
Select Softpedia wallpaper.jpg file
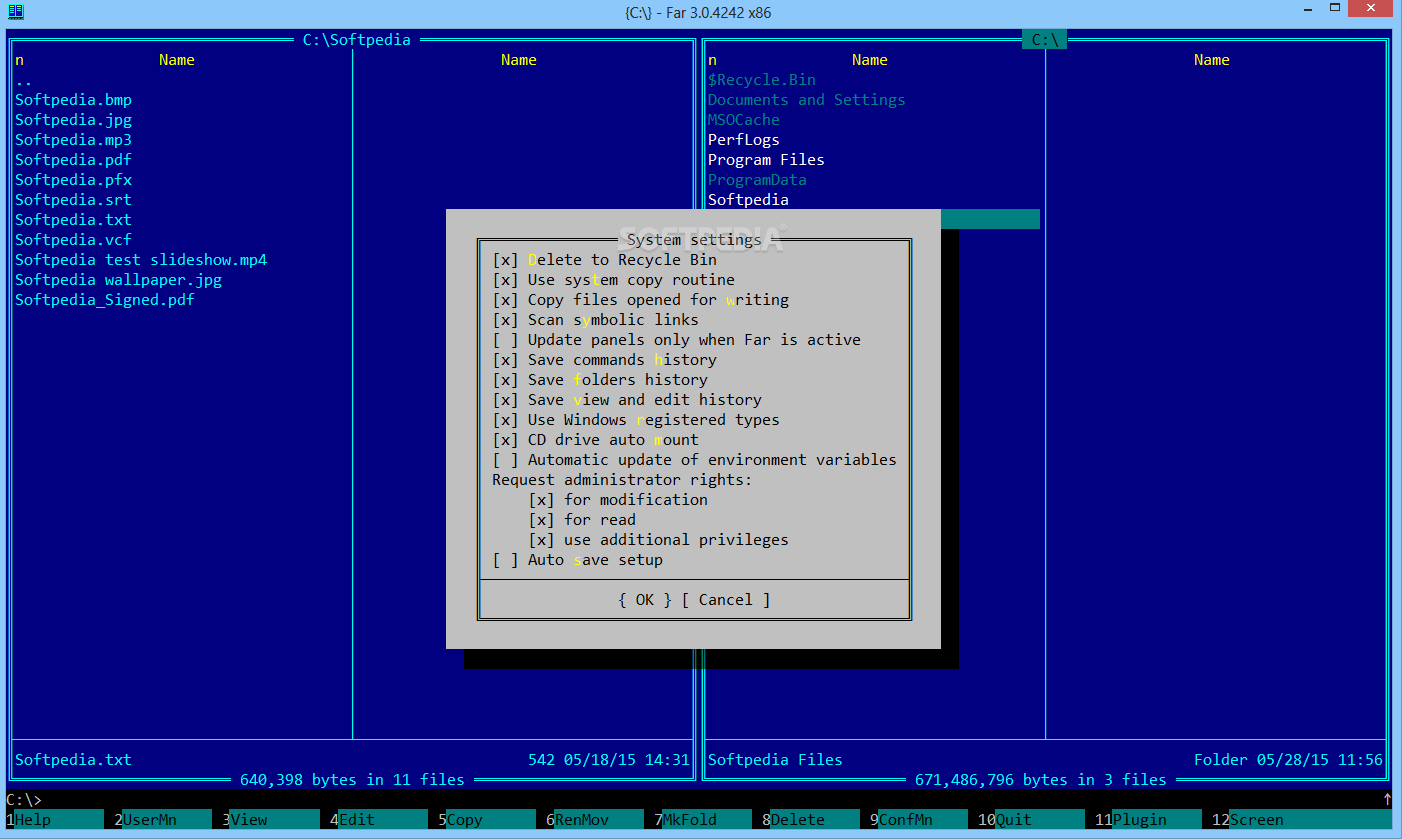(118, 280)
